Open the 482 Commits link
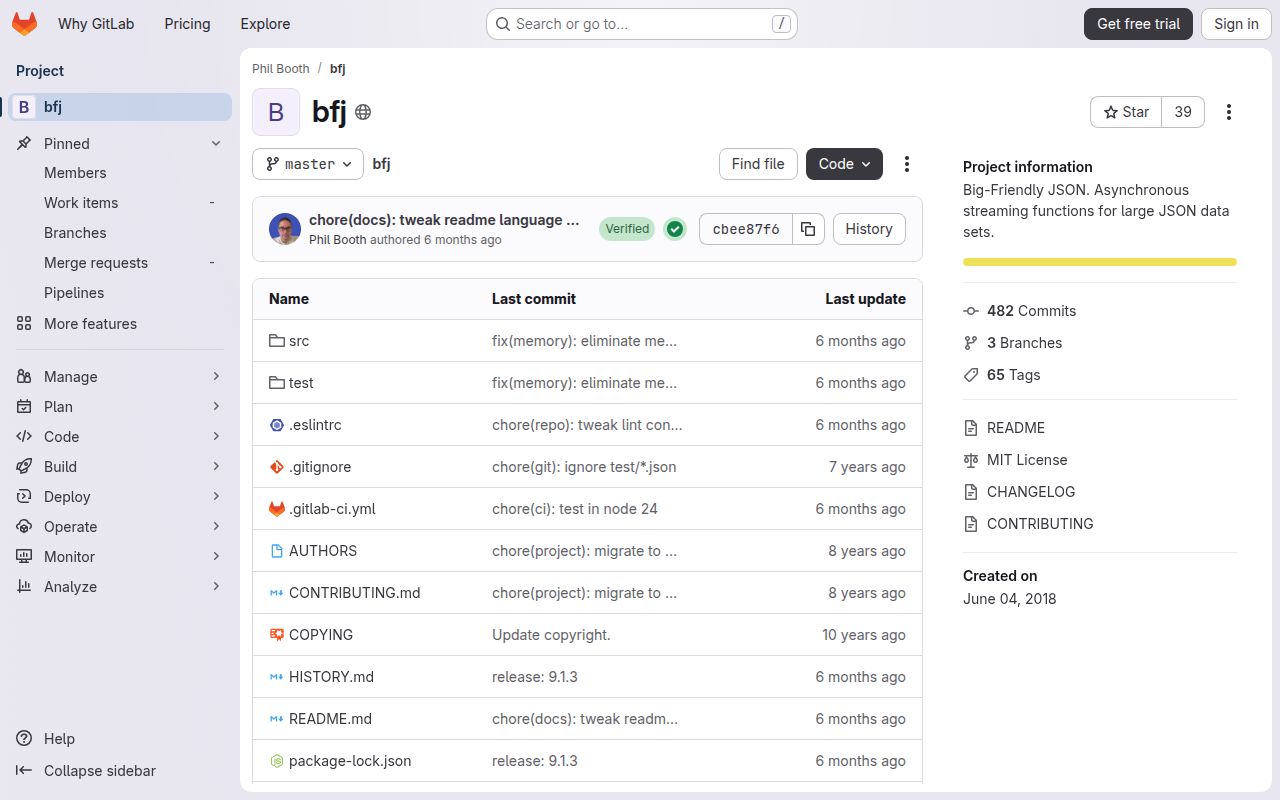This screenshot has height=800, width=1280. tap(1031, 311)
